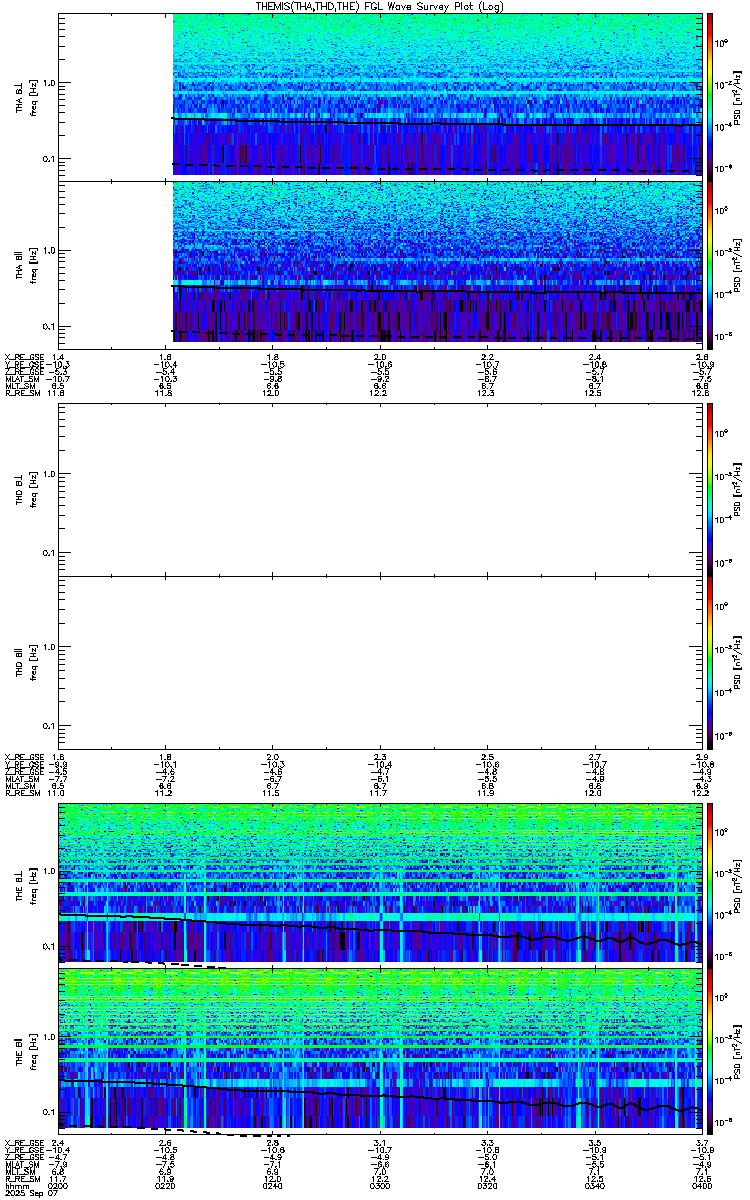
Task: Click the color bar beside THE B-parallel panel
Action: pyautogui.click(x=710, y=1051)
